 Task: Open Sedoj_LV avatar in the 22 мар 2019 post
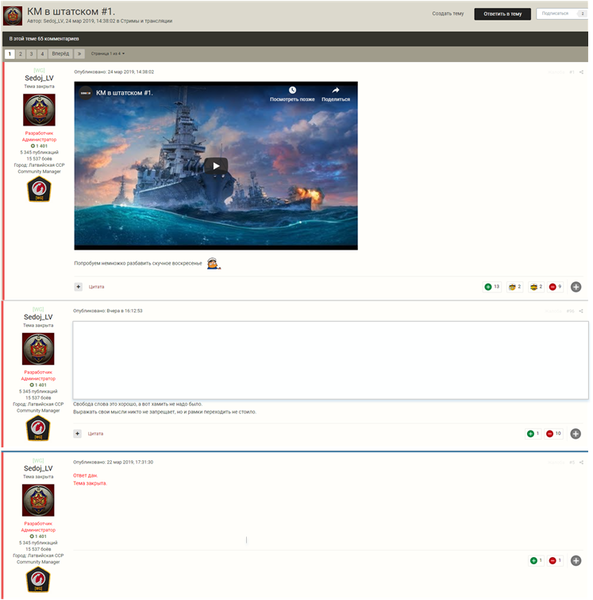38,500
